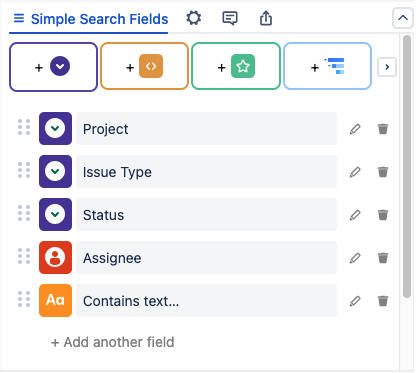Image resolution: width=417 pixels, height=373 pixels.
Task: Collapse the panel with the up chevron
Action: tap(403, 18)
